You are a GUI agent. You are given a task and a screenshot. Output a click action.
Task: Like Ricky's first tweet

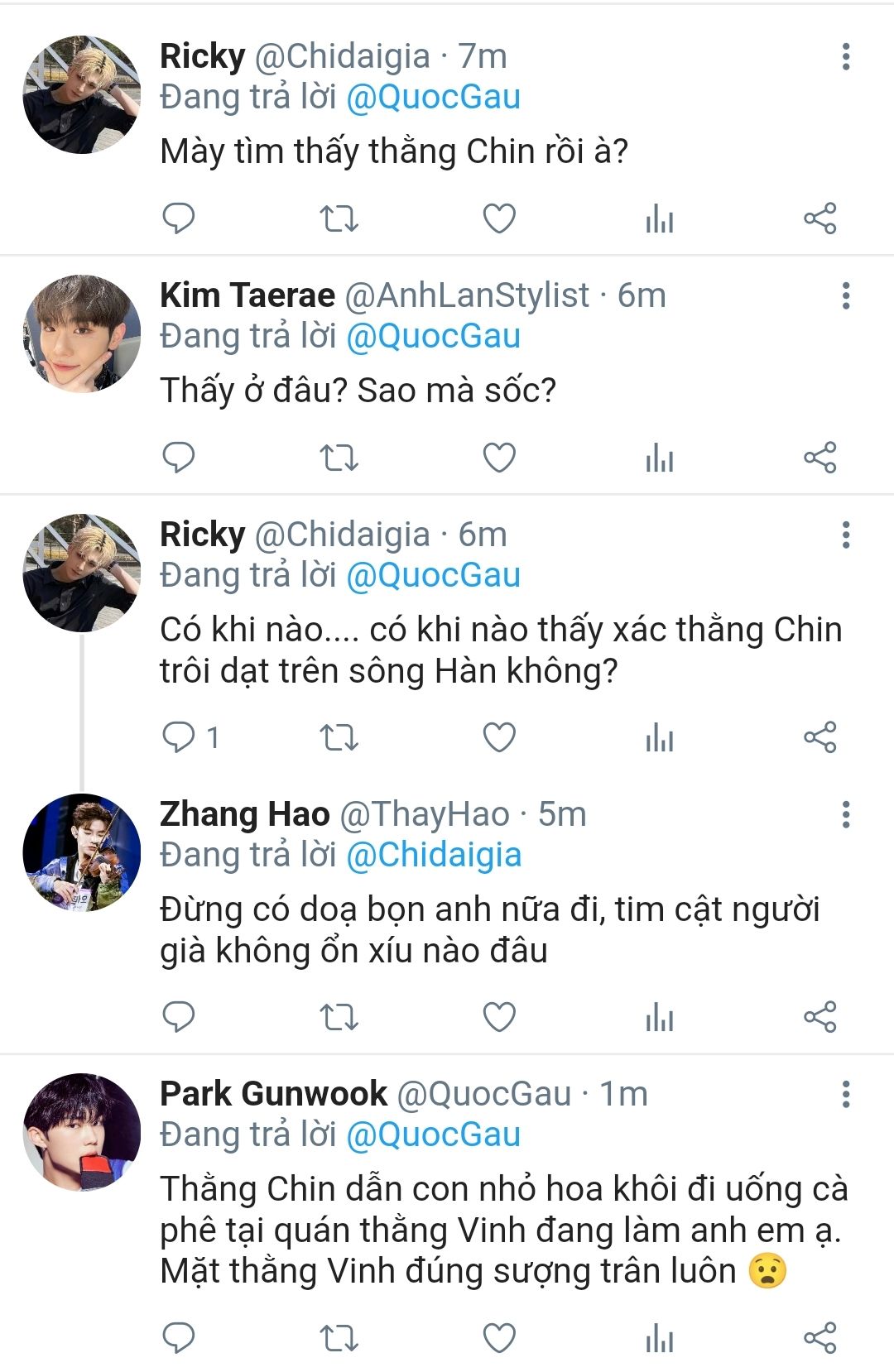tap(499, 218)
